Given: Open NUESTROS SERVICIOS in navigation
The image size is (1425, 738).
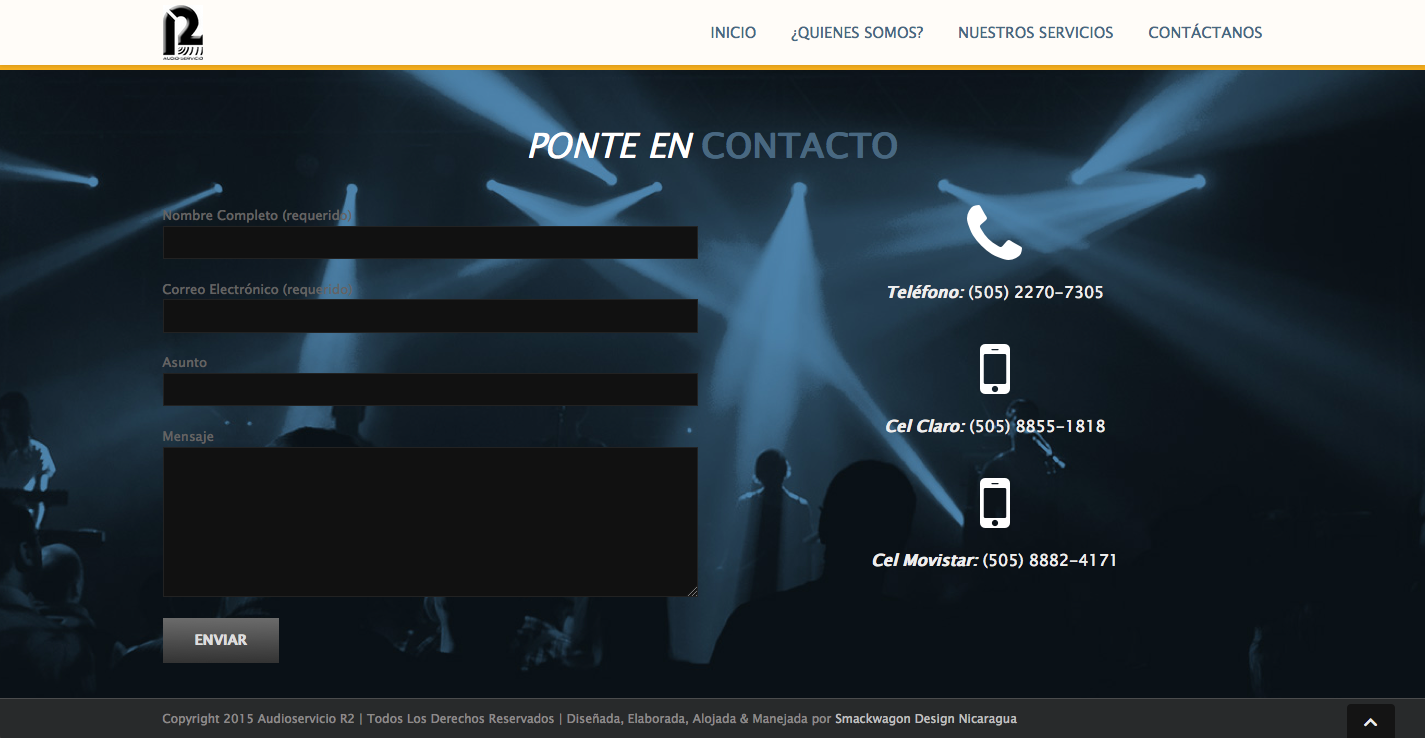Looking at the screenshot, I should point(1035,33).
